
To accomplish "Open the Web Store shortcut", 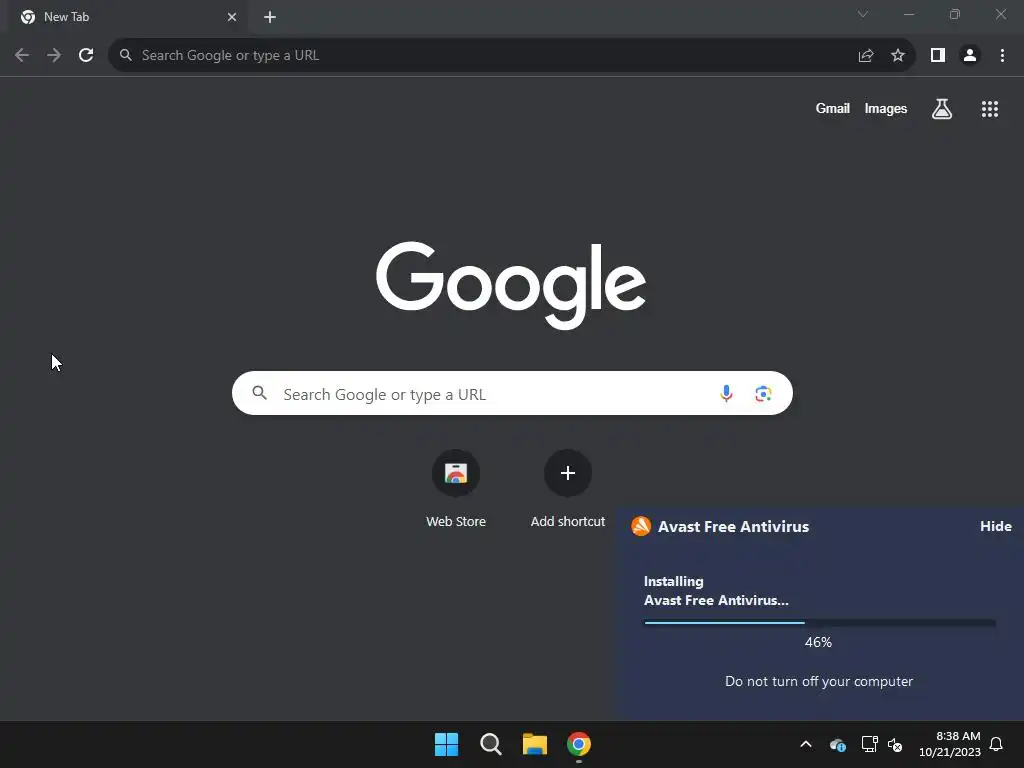I will coord(456,488).
